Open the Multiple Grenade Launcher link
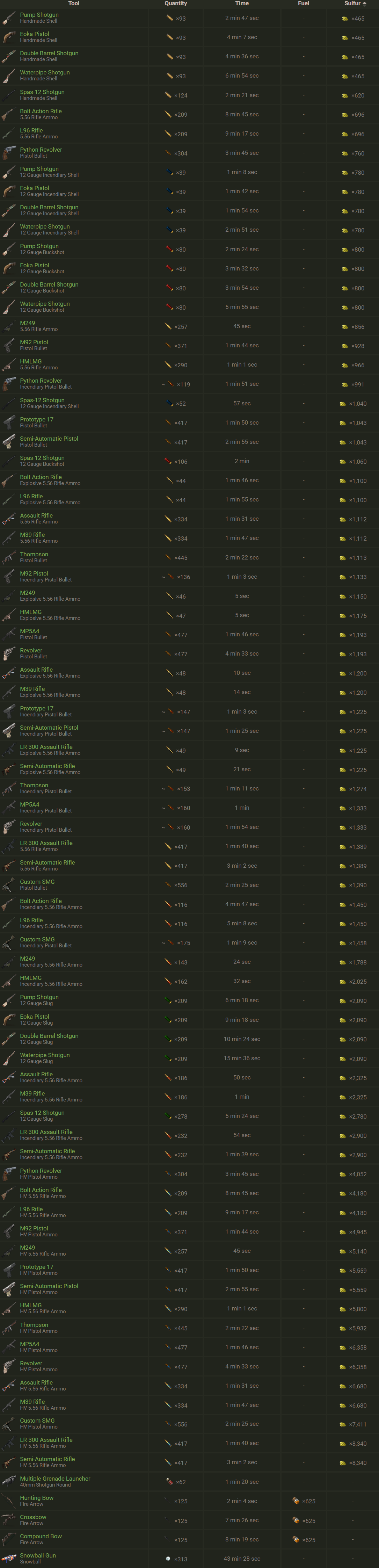This screenshot has height=1568, width=379. [55, 1478]
